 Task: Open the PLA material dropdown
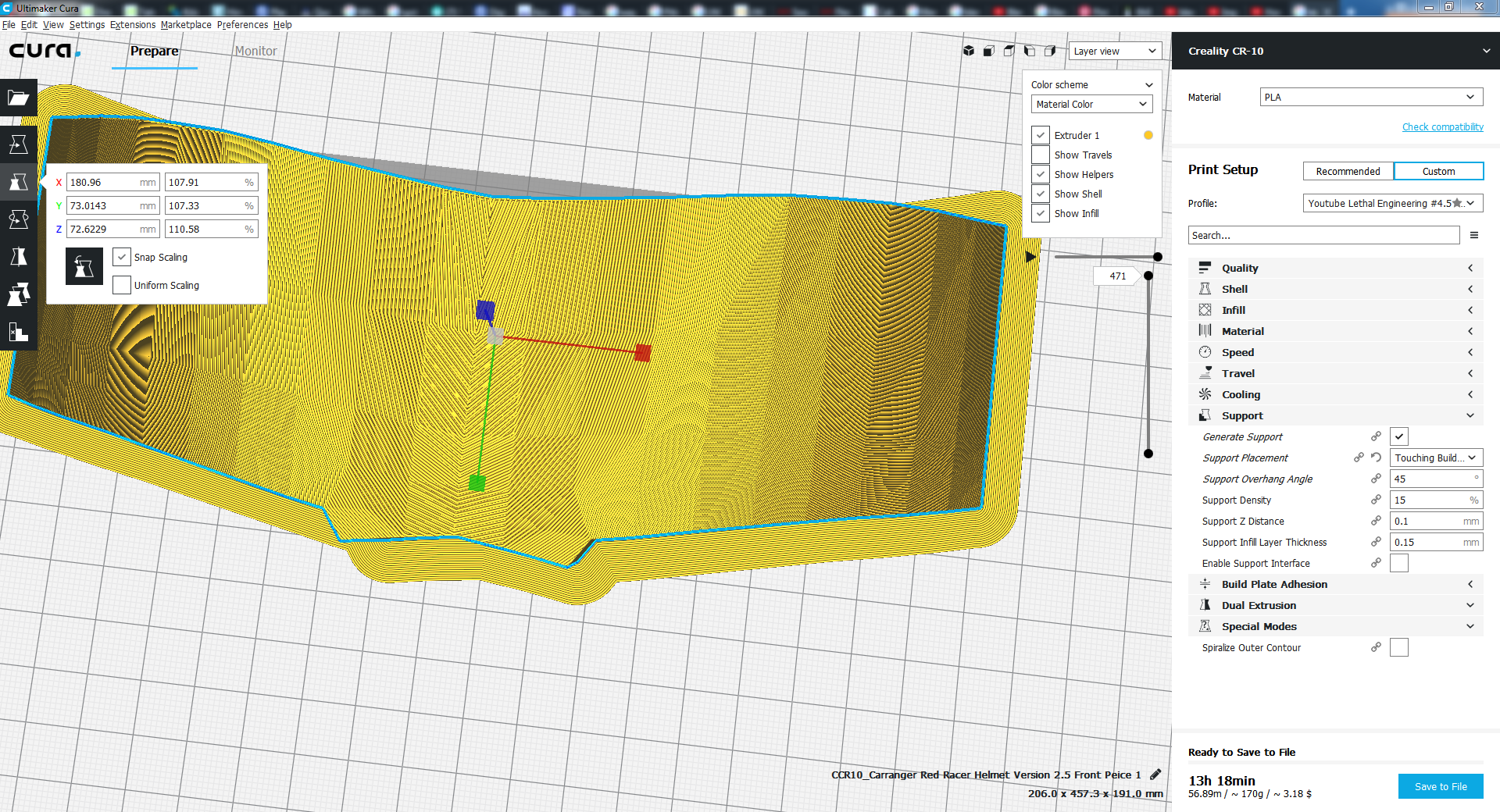click(1371, 97)
